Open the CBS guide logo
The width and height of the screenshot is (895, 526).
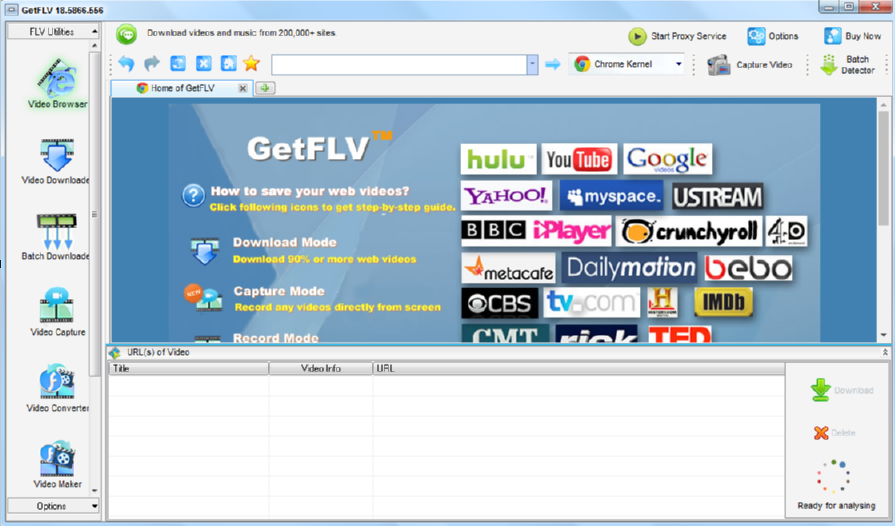(499, 303)
